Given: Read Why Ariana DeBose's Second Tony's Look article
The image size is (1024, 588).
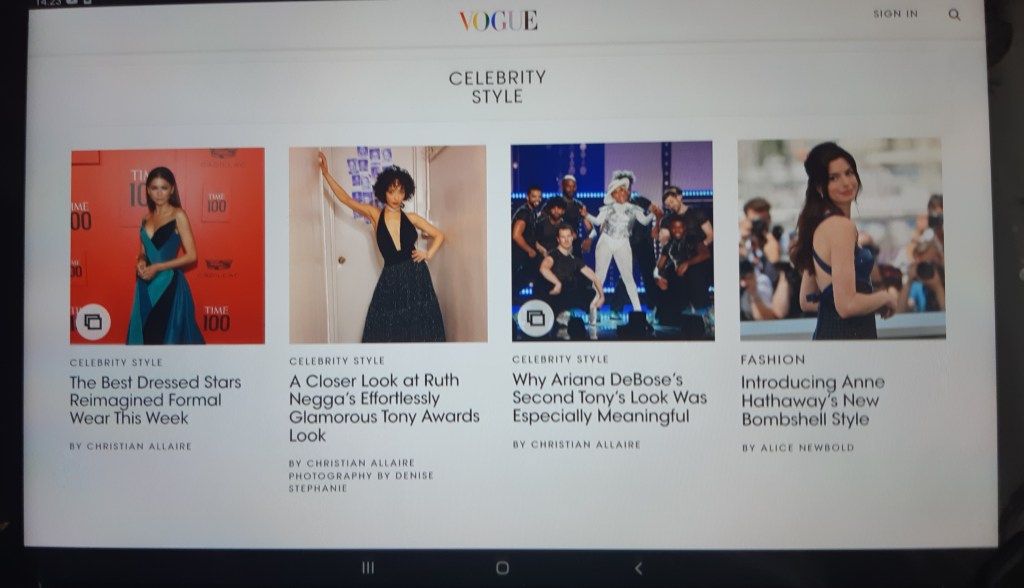Looking at the screenshot, I should point(609,397).
